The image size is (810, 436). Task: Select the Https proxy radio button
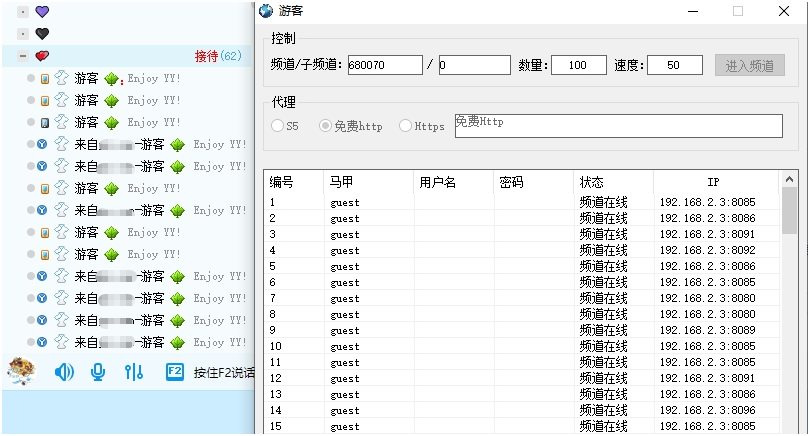[x=405, y=126]
